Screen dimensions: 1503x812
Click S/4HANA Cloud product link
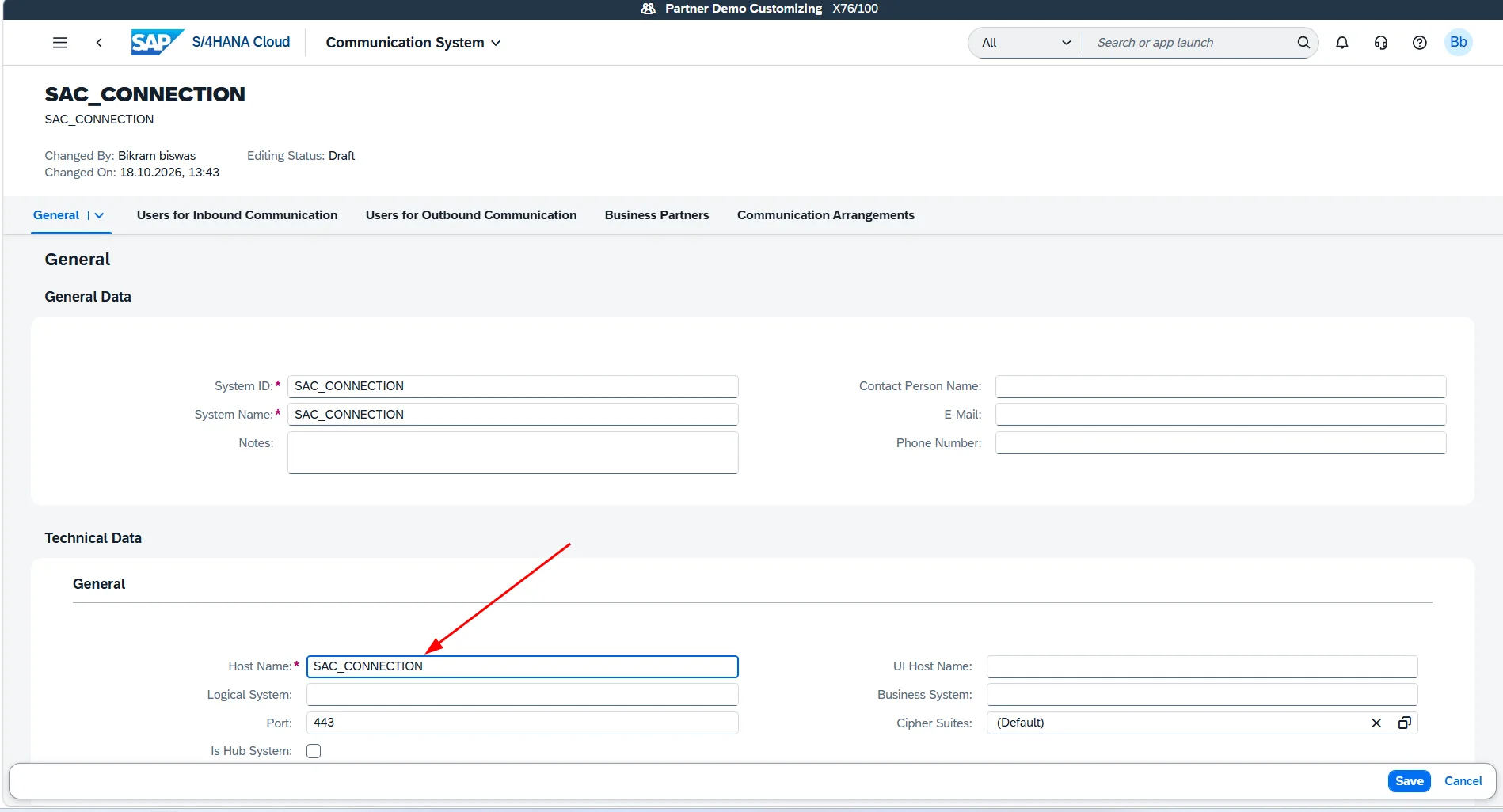click(241, 42)
